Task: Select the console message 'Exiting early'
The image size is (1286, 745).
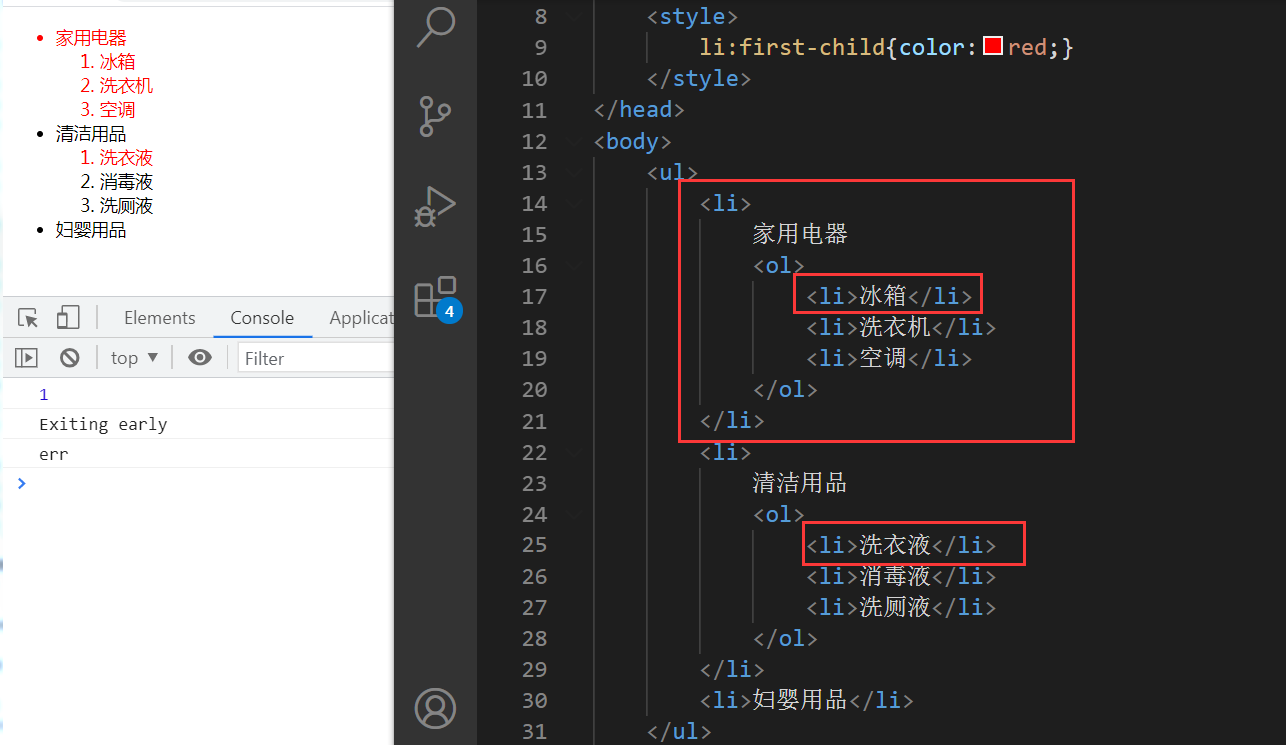Action: pyautogui.click(x=103, y=424)
